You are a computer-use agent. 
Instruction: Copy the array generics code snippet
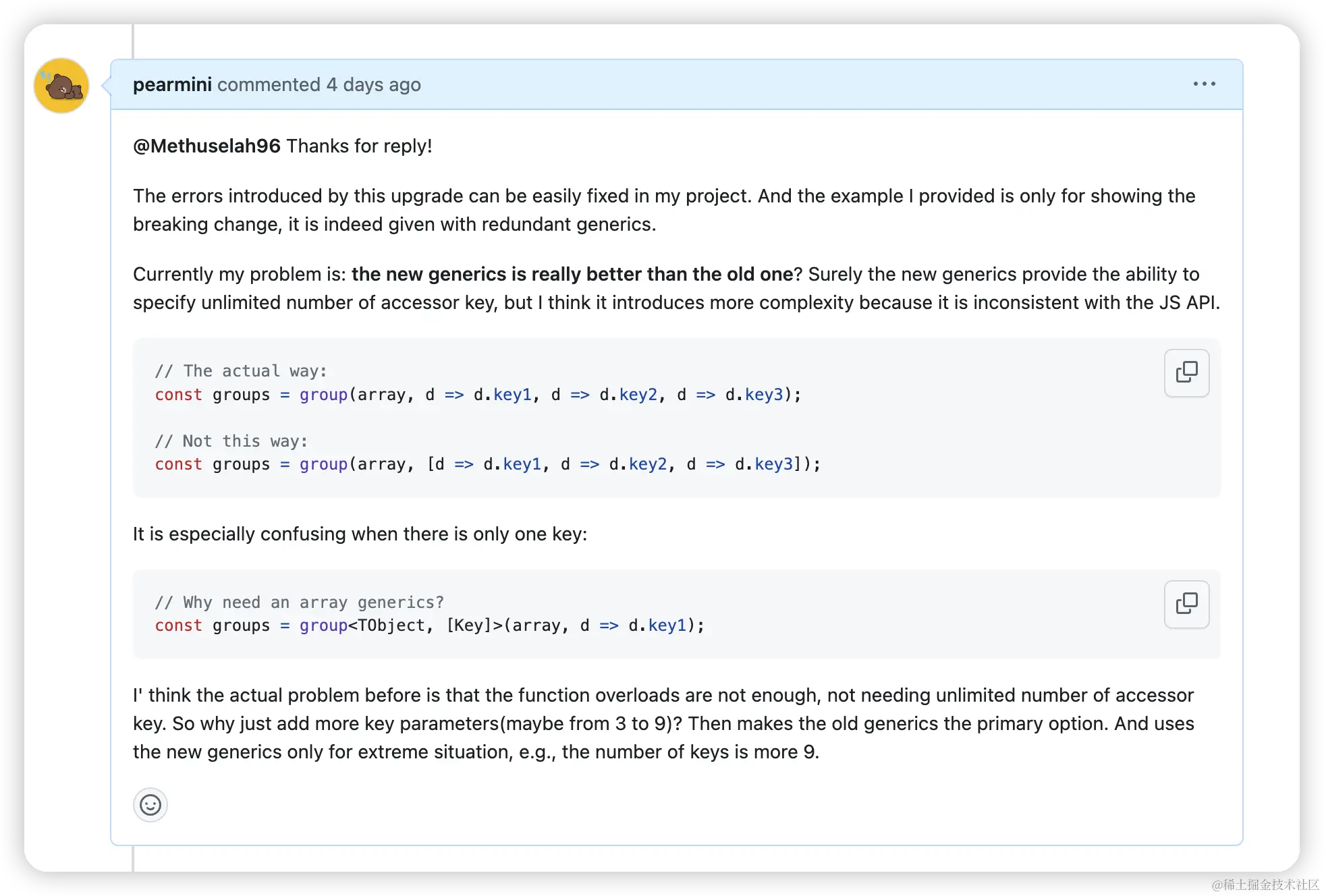pos(1186,604)
